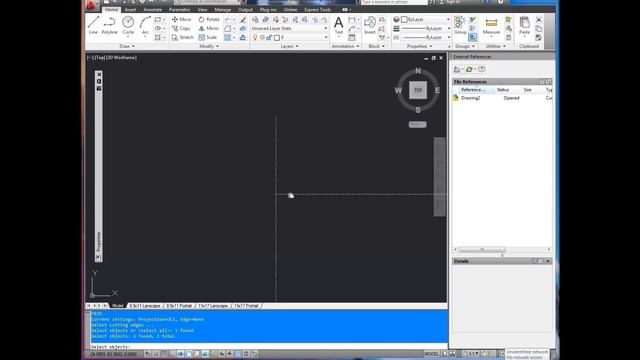Click the File References horizontal scrollbar
This screenshot has height=360, width=640.
tap(482, 249)
